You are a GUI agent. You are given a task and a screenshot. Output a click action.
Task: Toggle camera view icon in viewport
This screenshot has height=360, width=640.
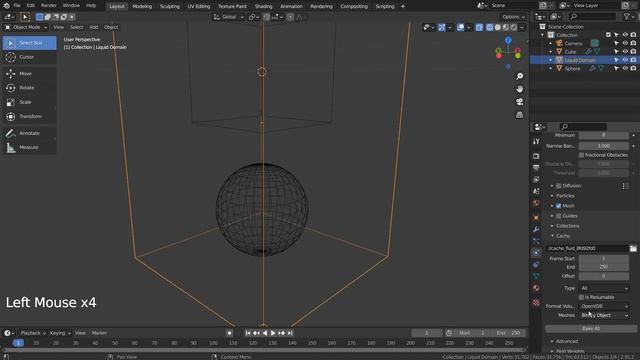tap(519, 102)
